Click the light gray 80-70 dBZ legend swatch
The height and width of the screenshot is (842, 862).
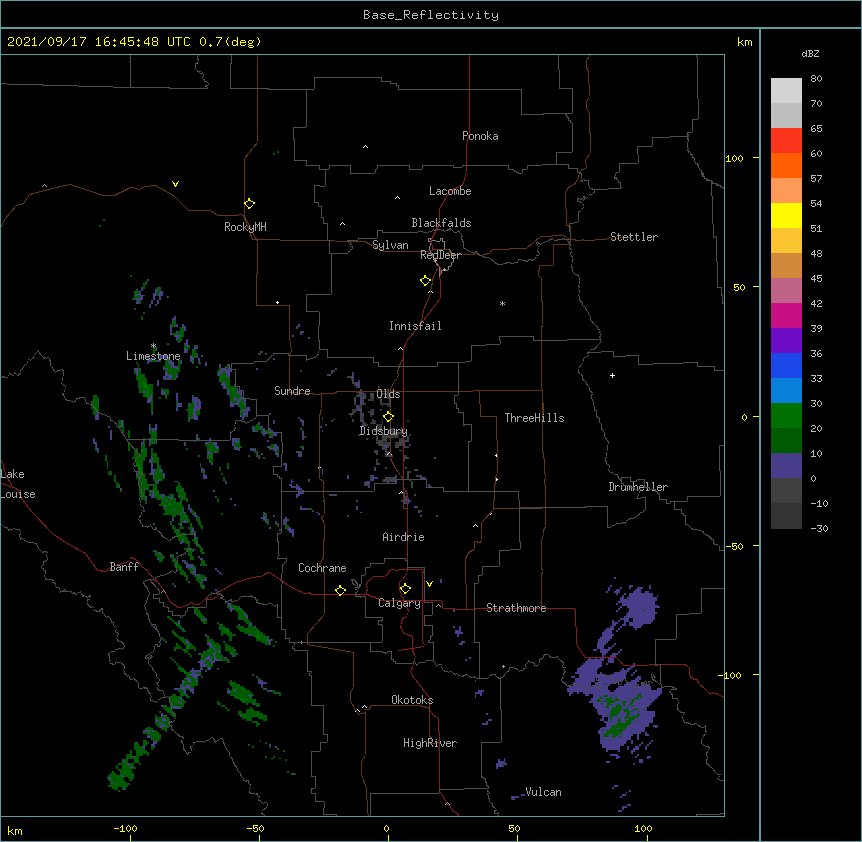coord(786,91)
